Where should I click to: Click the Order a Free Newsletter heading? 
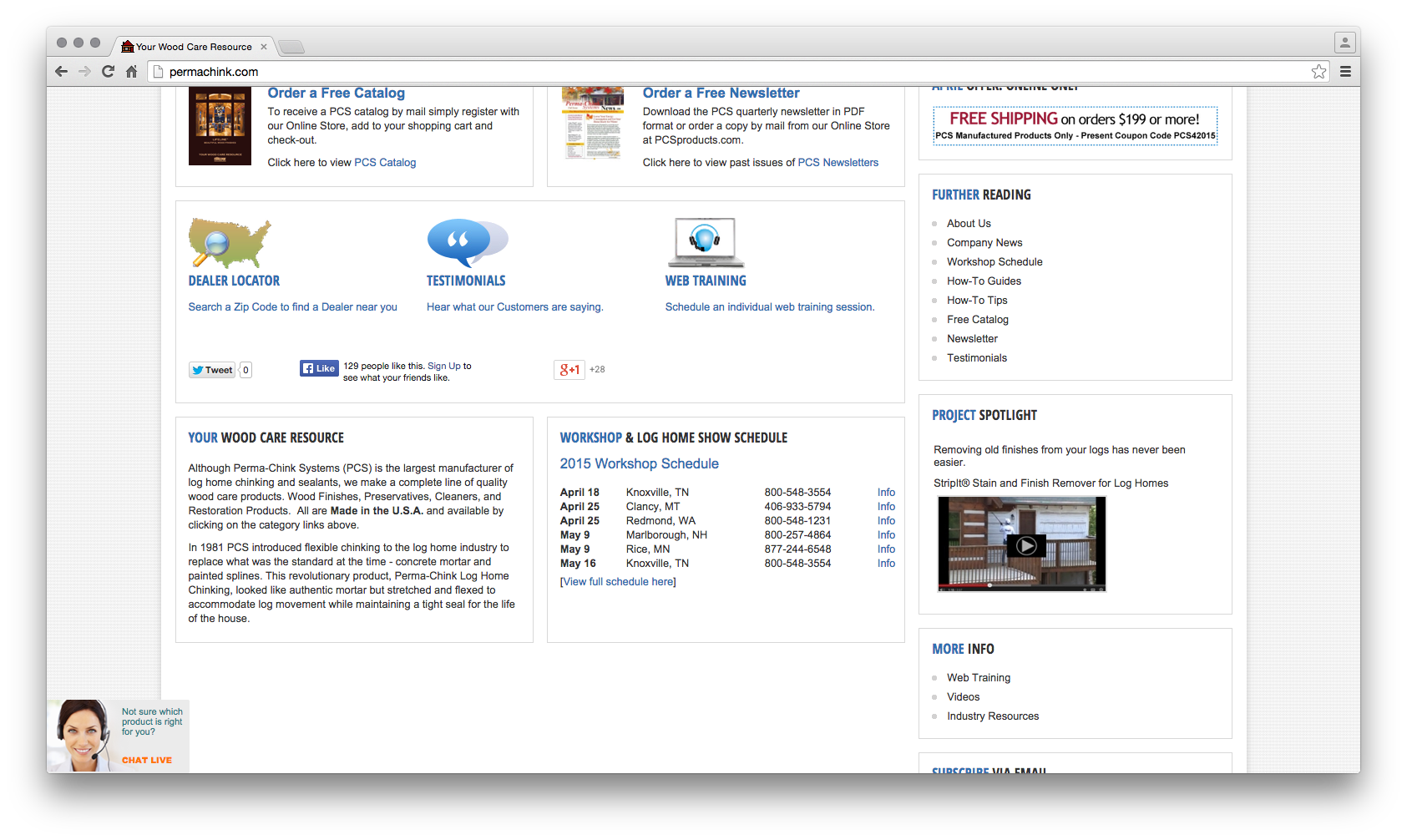click(x=721, y=93)
